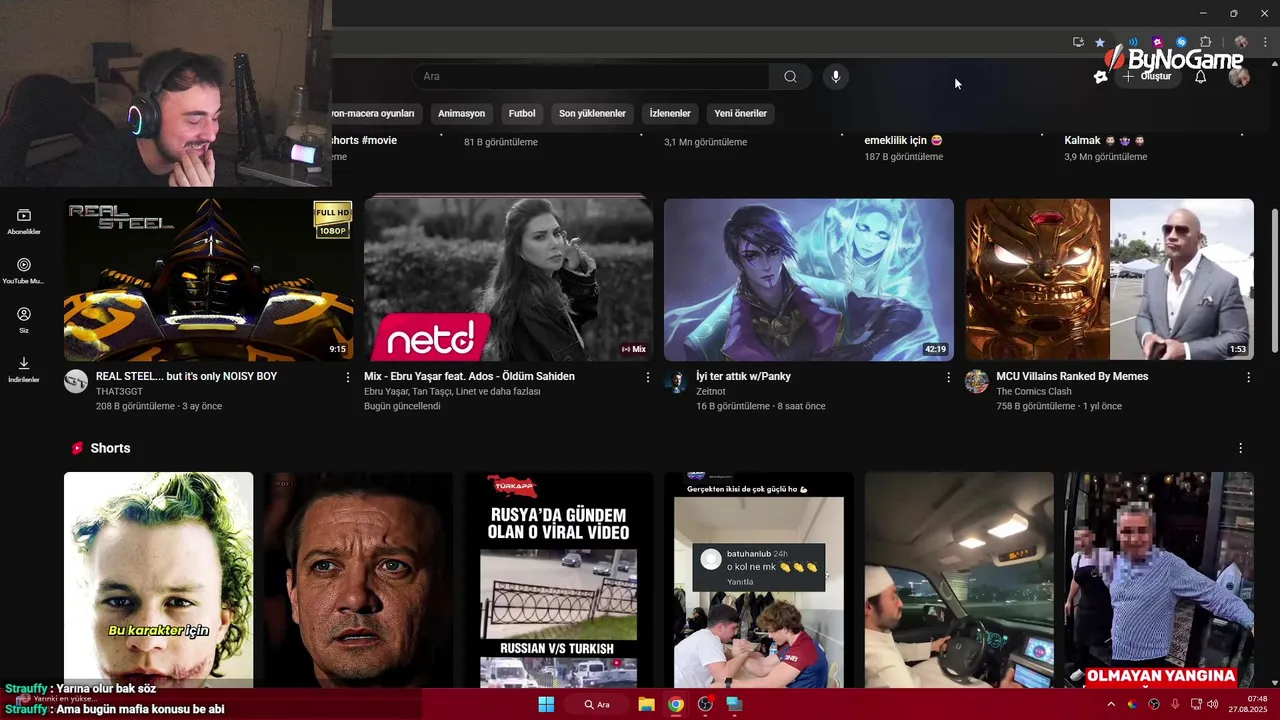This screenshot has height=720, width=1280.
Task: Go to The Comics Clash channel name
Action: [1034, 392]
